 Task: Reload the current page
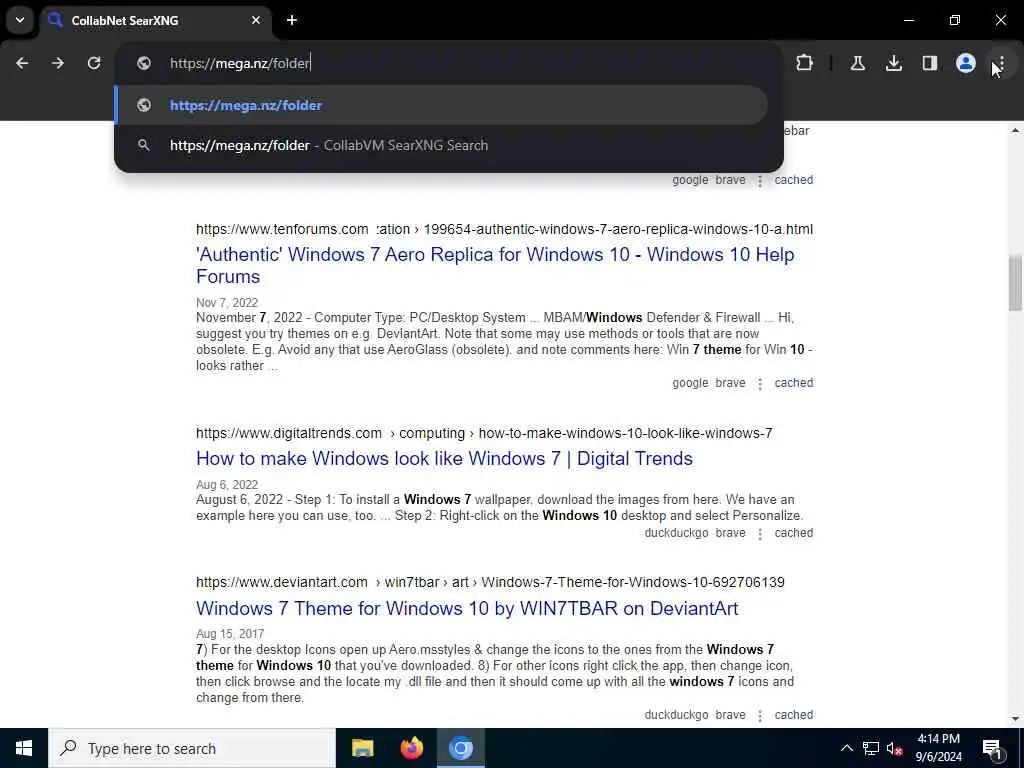click(x=94, y=63)
